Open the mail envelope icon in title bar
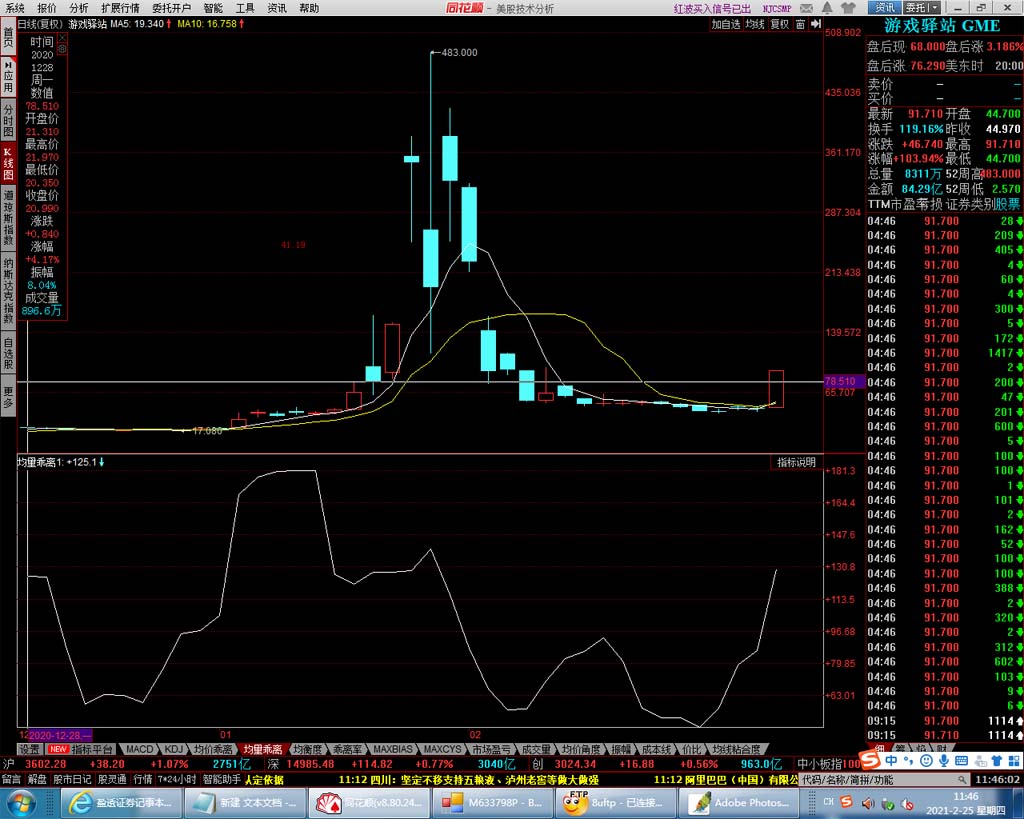This screenshot has width=1024, height=819. 807,8
